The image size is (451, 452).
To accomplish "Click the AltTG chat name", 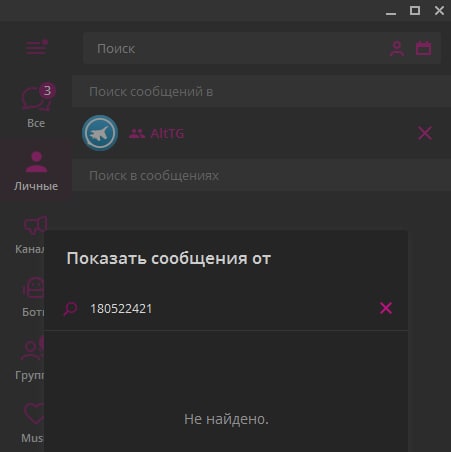I will click(x=167, y=134).
